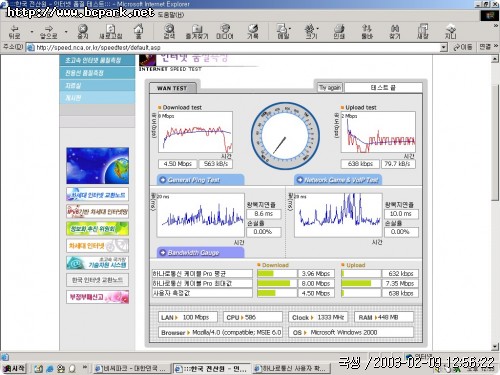Click the 4.50 Mbps download result box
The height and width of the screenshot is (375, 500).
click(177, 164)
